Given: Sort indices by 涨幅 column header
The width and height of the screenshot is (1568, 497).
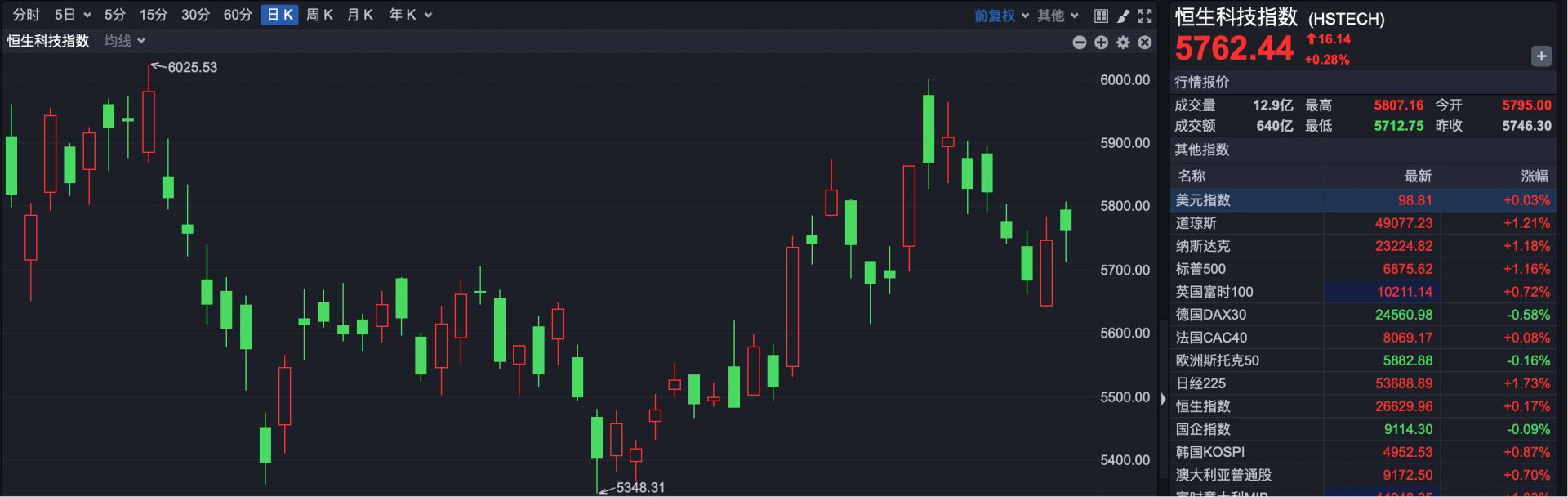Looking at the screenshot, I should click(x=1534, y=176).
